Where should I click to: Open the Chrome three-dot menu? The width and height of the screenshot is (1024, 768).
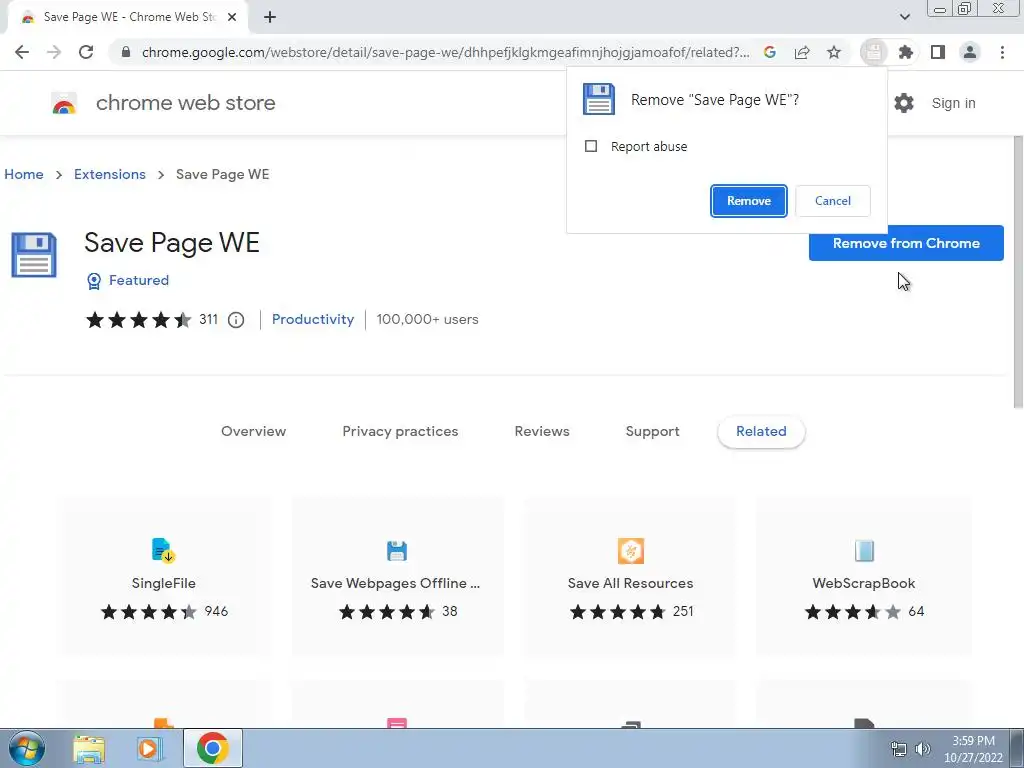[1002, 52]
